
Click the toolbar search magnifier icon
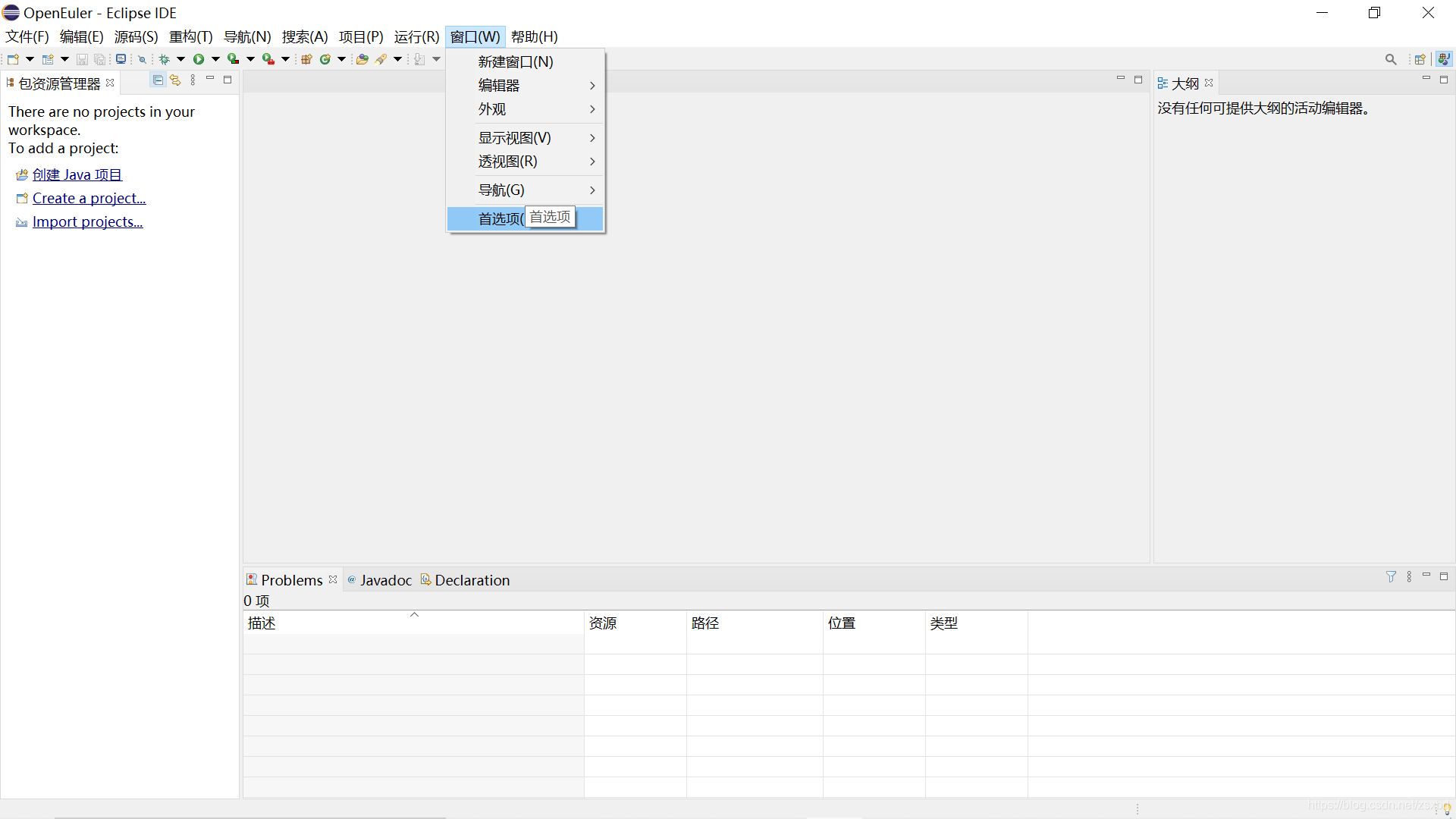coord(1391,59)
